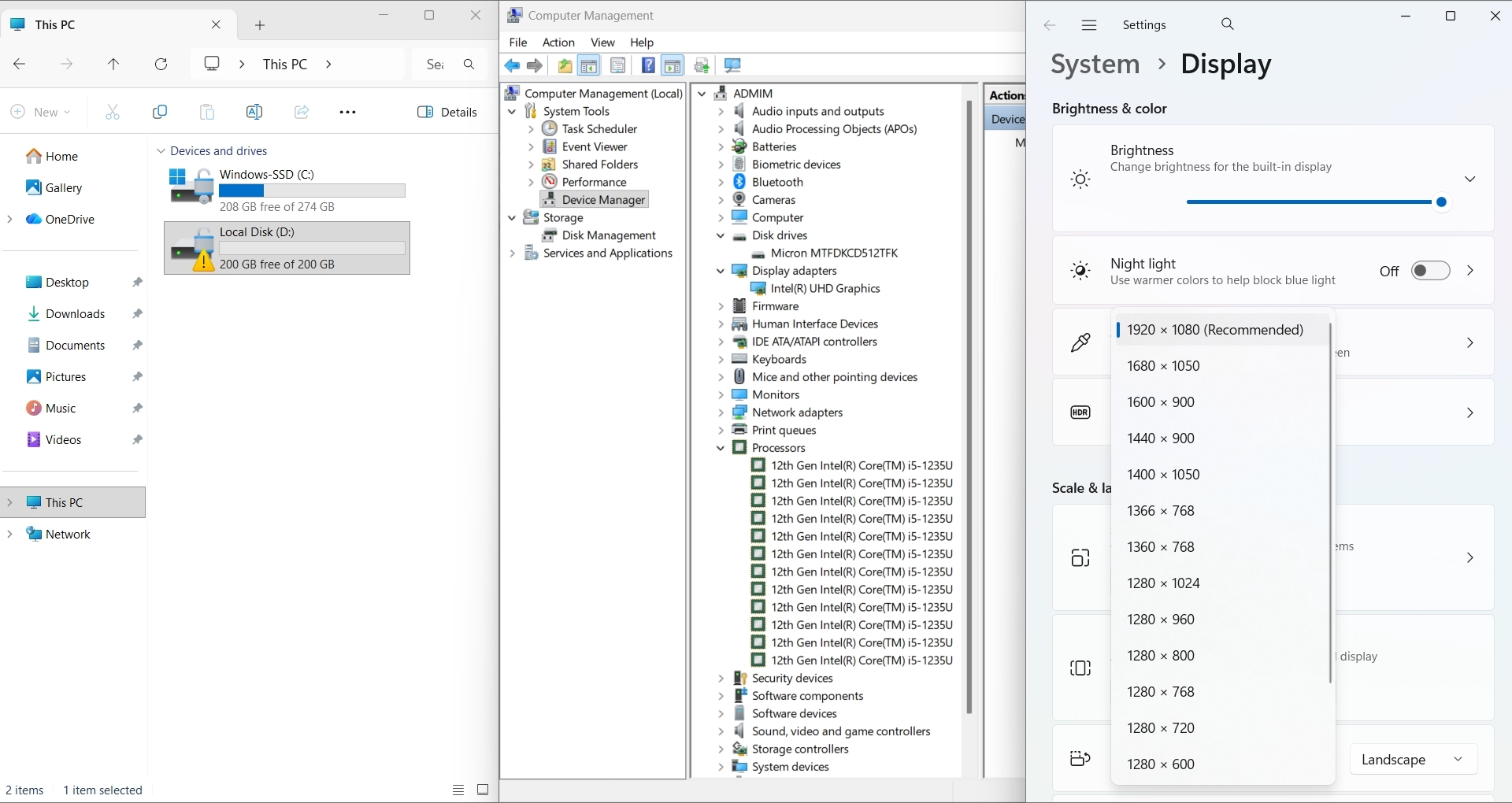Screen dimensions: 1512x803
Task: Expand the Network adapters node
Action: point(721,413)
